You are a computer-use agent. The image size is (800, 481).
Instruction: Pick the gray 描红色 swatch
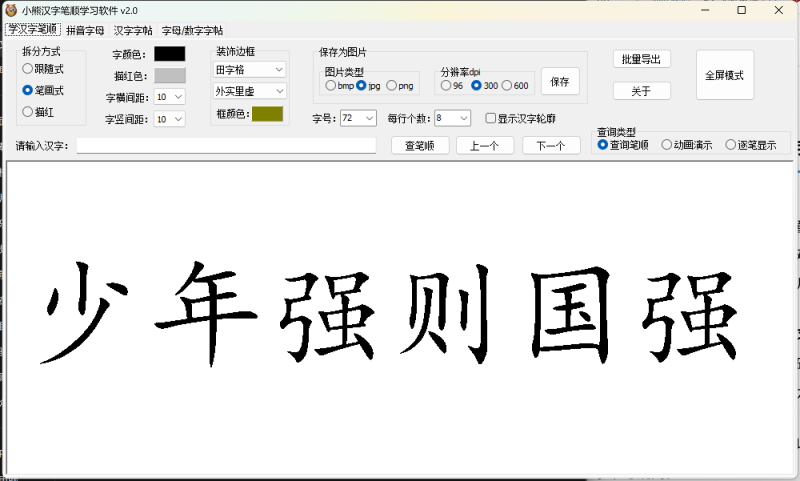(x=170, y=75)
